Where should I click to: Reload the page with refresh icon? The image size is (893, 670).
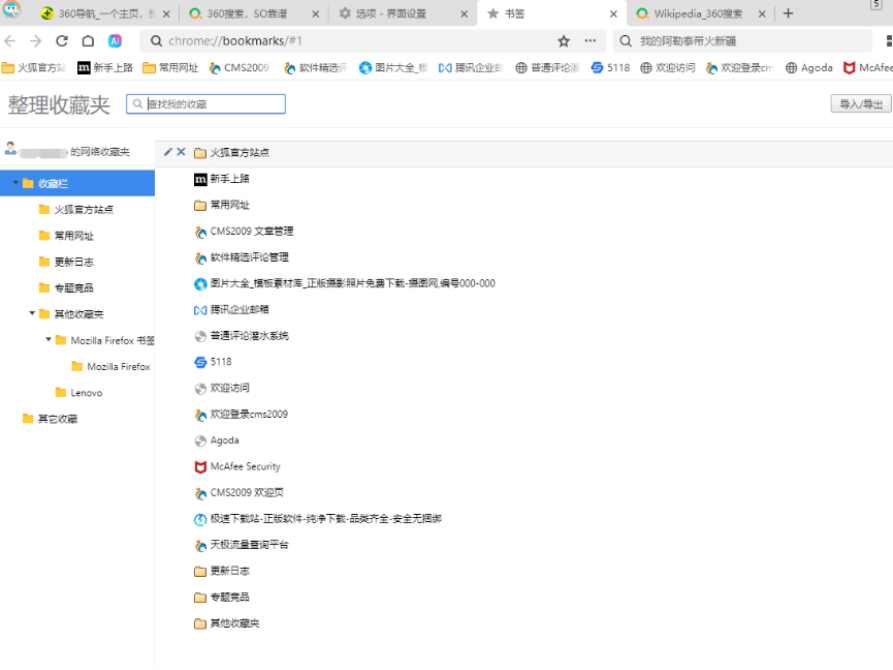[62, 41]
